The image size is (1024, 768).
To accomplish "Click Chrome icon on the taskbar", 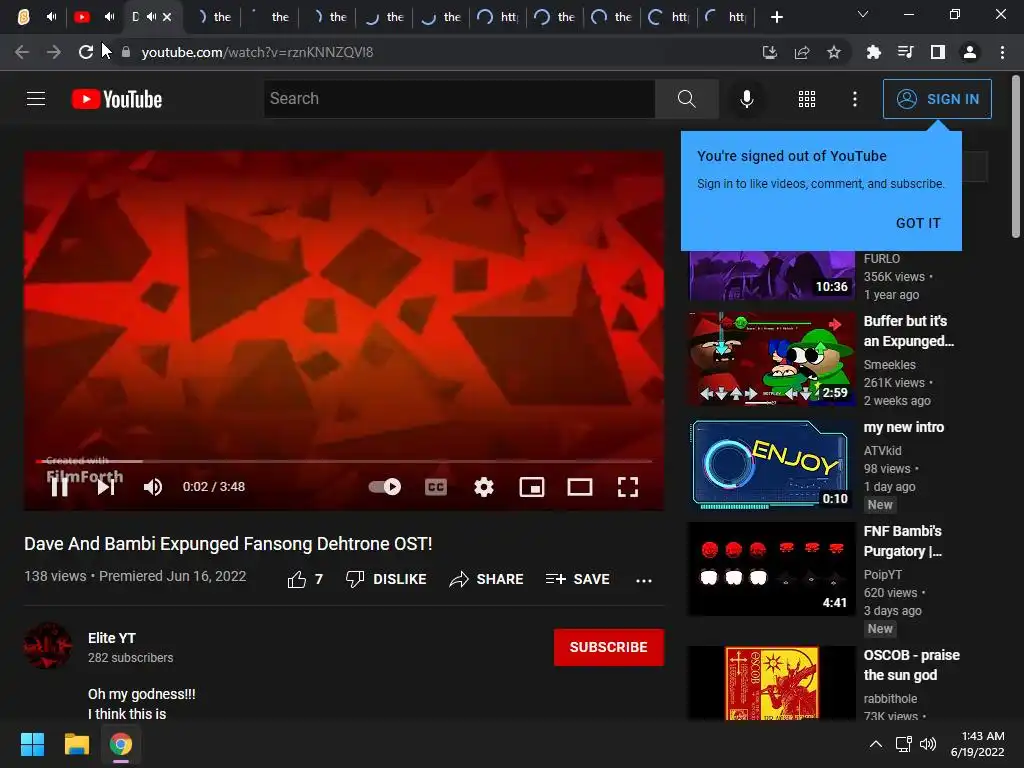I will coord(121,744).
